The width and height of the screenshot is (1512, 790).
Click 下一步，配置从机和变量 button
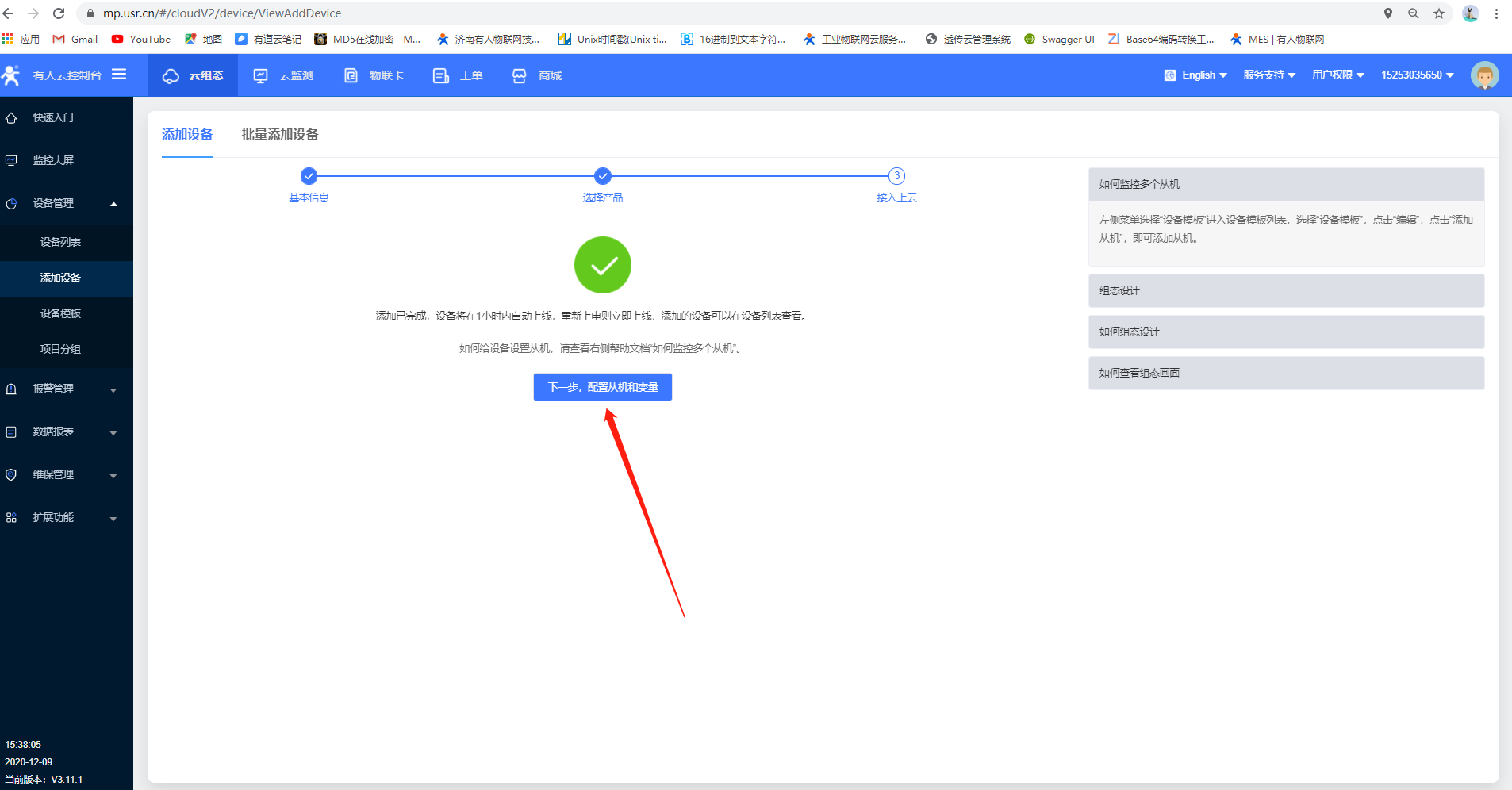602,387
